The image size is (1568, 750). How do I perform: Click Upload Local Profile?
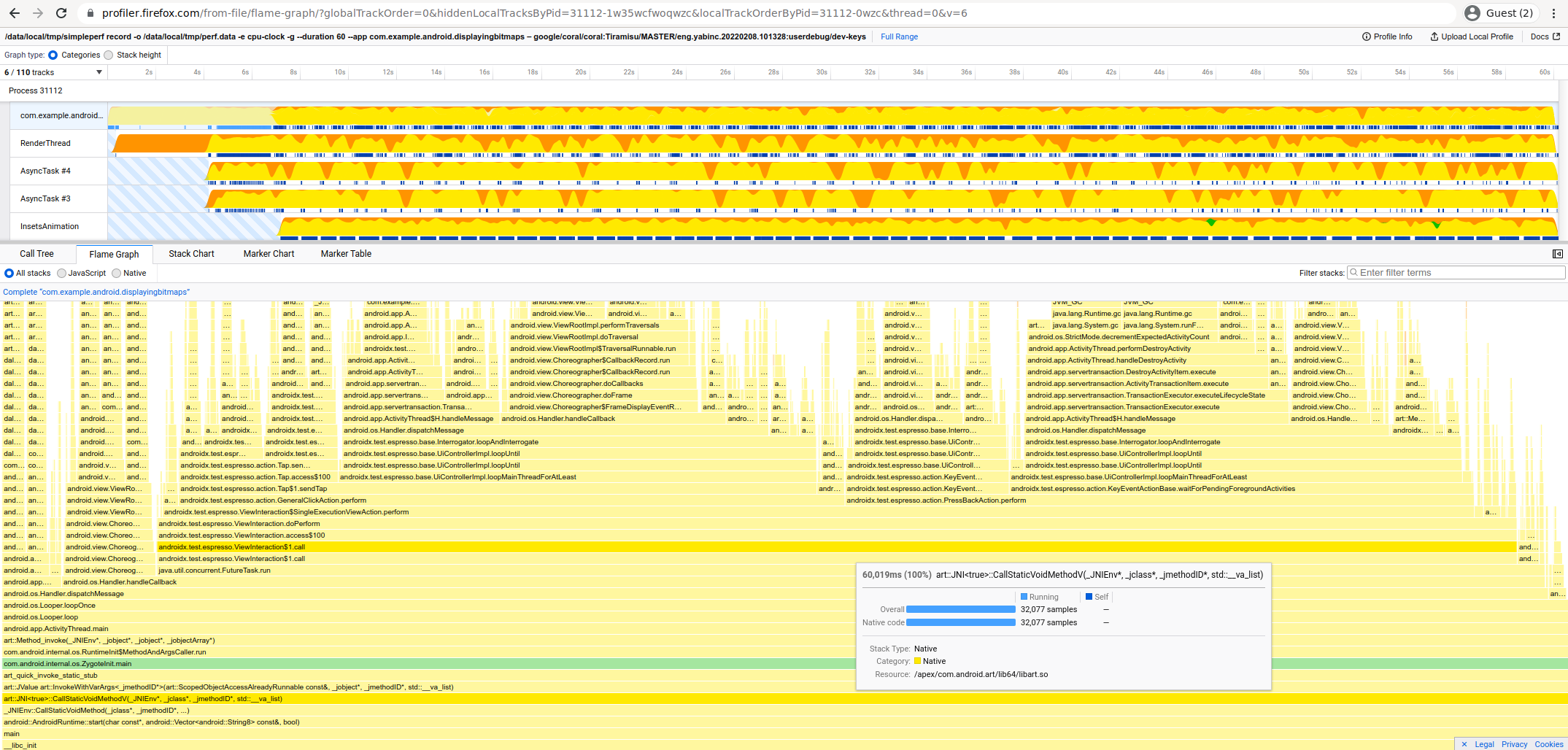(1471, 36)
